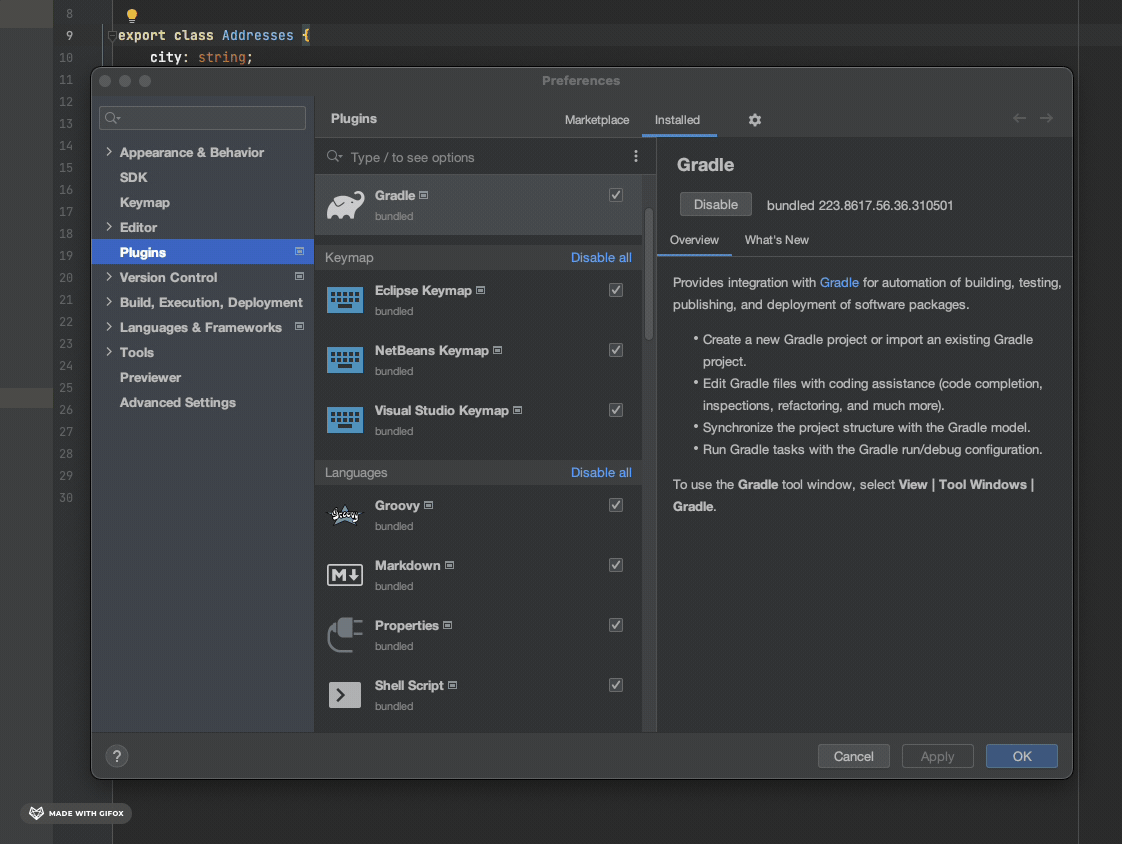Click the Gradle elephant plugin icon
The image size is (1122, 844).
click(x=345, y=205)
